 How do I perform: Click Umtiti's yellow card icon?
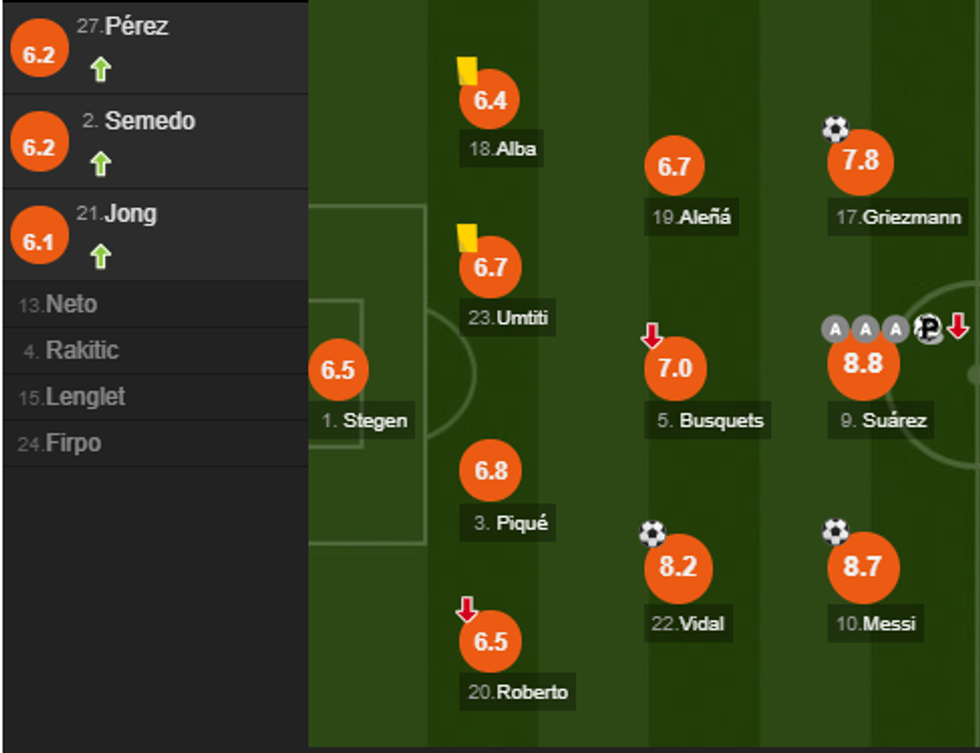(x=467, y=237)
